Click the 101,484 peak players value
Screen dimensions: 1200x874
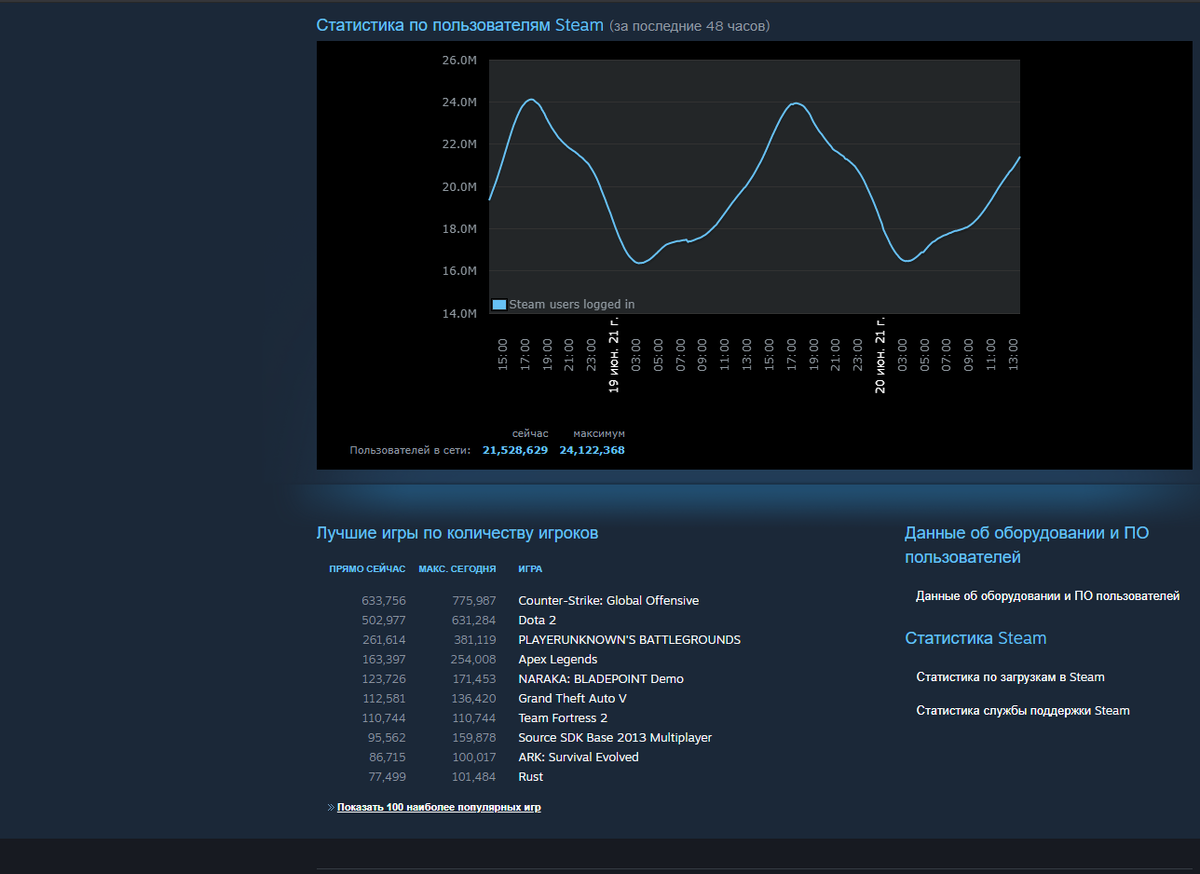[474, 777]
